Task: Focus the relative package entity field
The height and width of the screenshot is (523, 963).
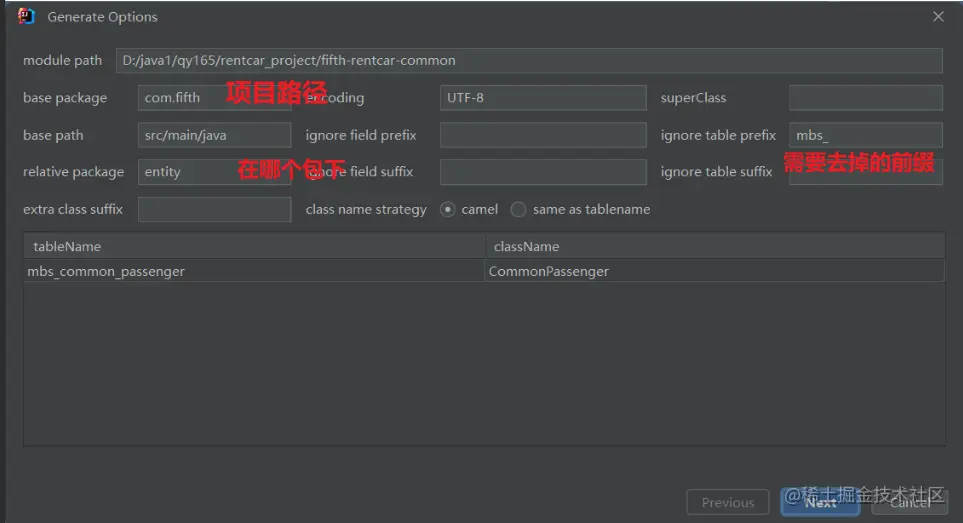Action: tap(214, 172)
